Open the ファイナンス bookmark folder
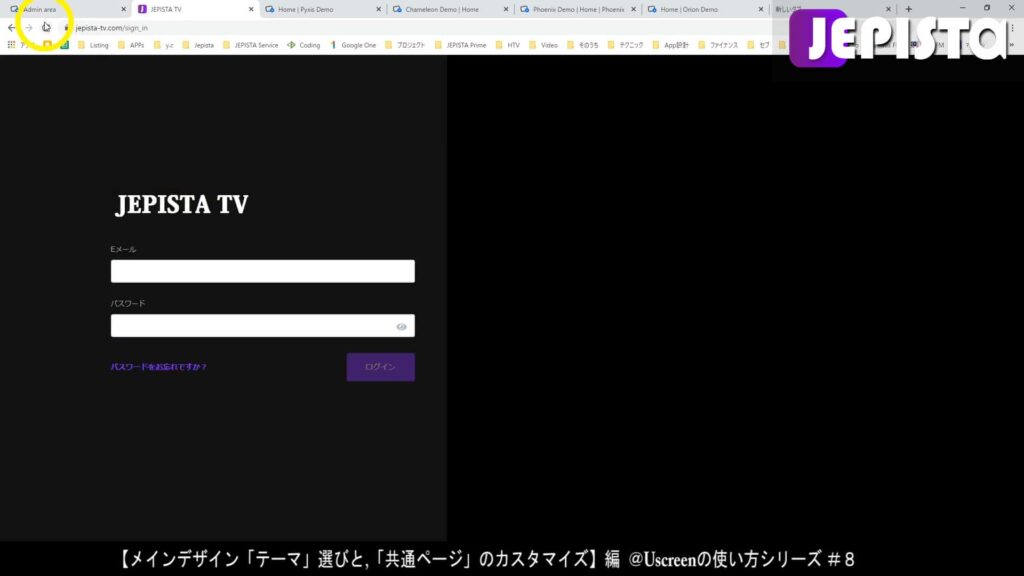Viewport: 1024px width, 576px height. [718, 45]
